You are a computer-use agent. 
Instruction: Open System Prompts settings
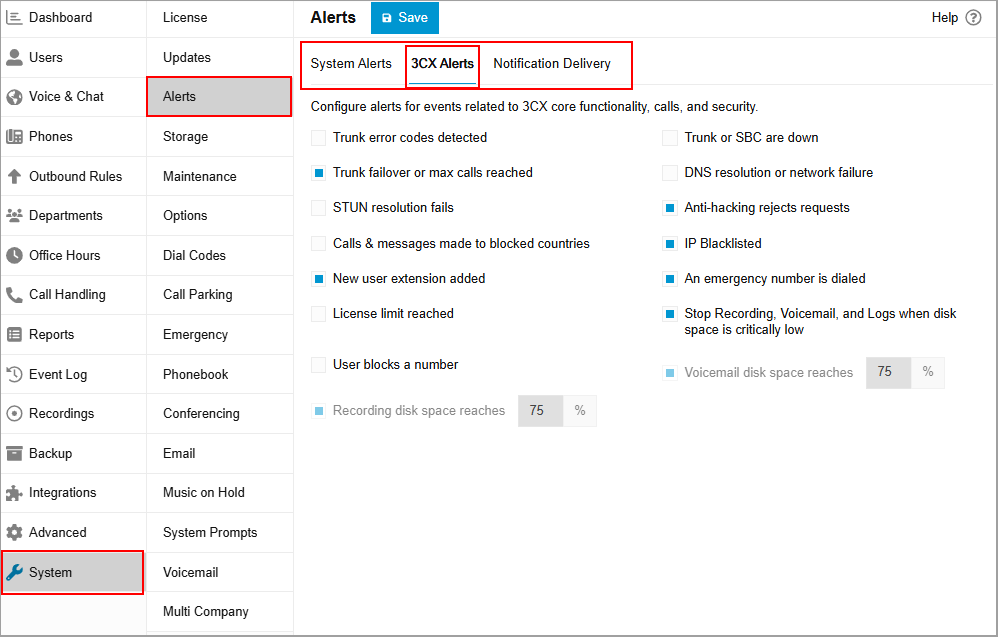point(220,533)
